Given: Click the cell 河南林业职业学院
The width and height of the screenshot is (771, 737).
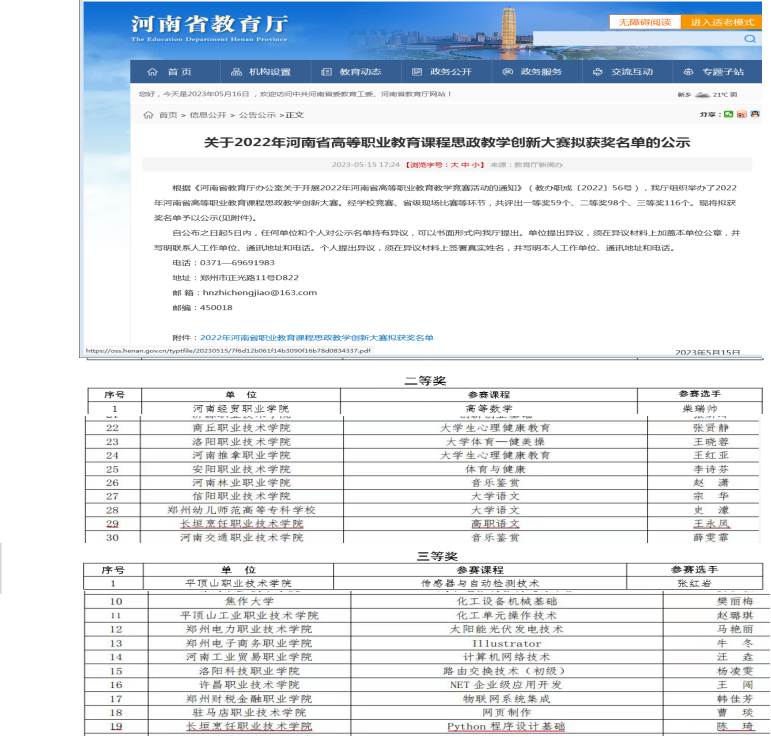Looking at the screenshot, I should [x=241, y=483].
